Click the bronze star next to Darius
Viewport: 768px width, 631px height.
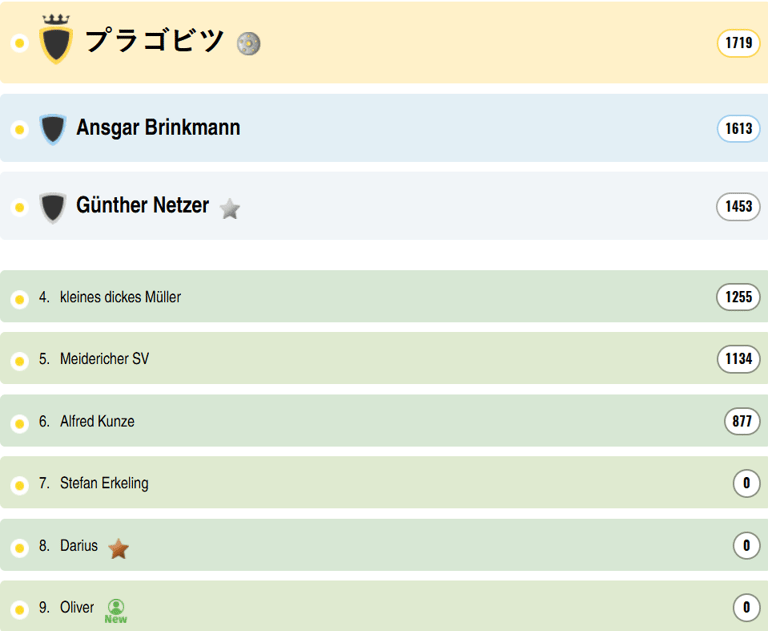pos(119,548)
